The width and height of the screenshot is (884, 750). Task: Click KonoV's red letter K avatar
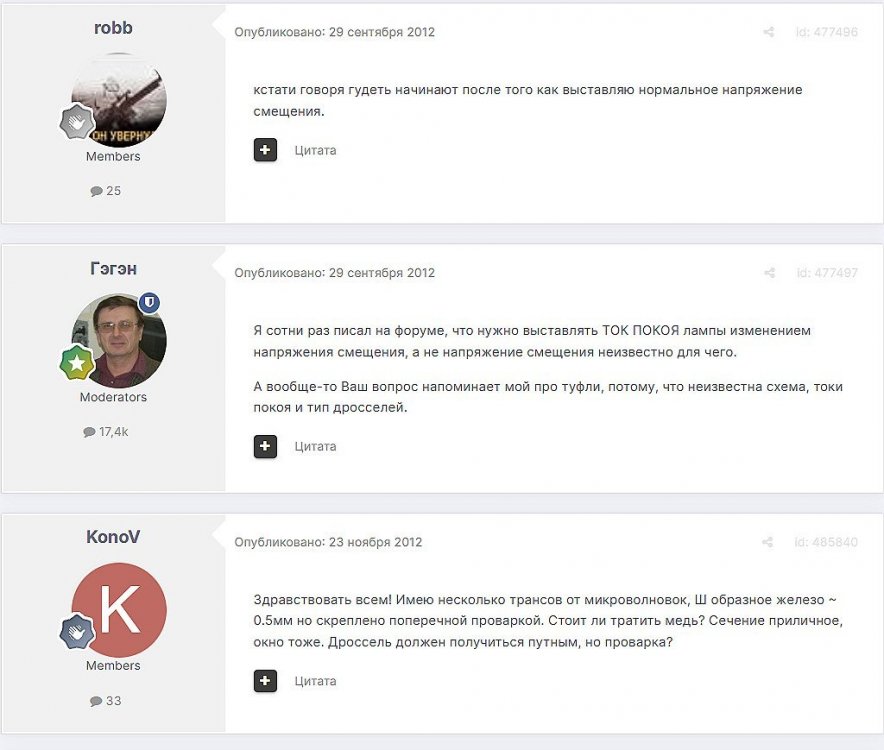119,610
